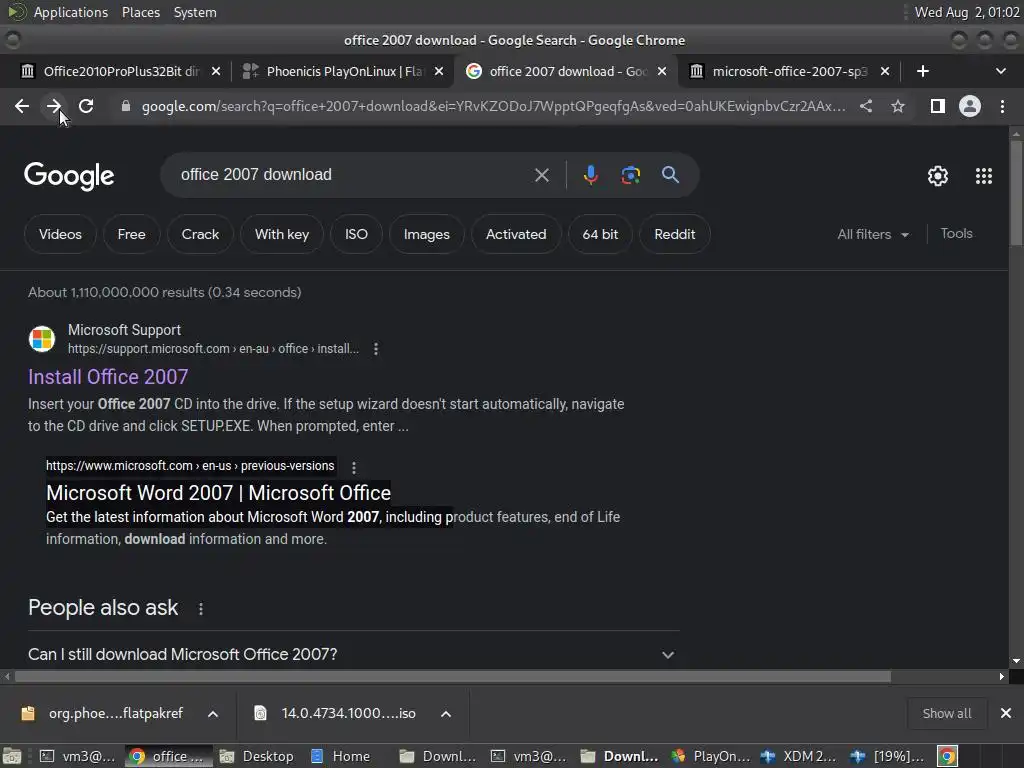Open a new tab

tap(923, 71)
